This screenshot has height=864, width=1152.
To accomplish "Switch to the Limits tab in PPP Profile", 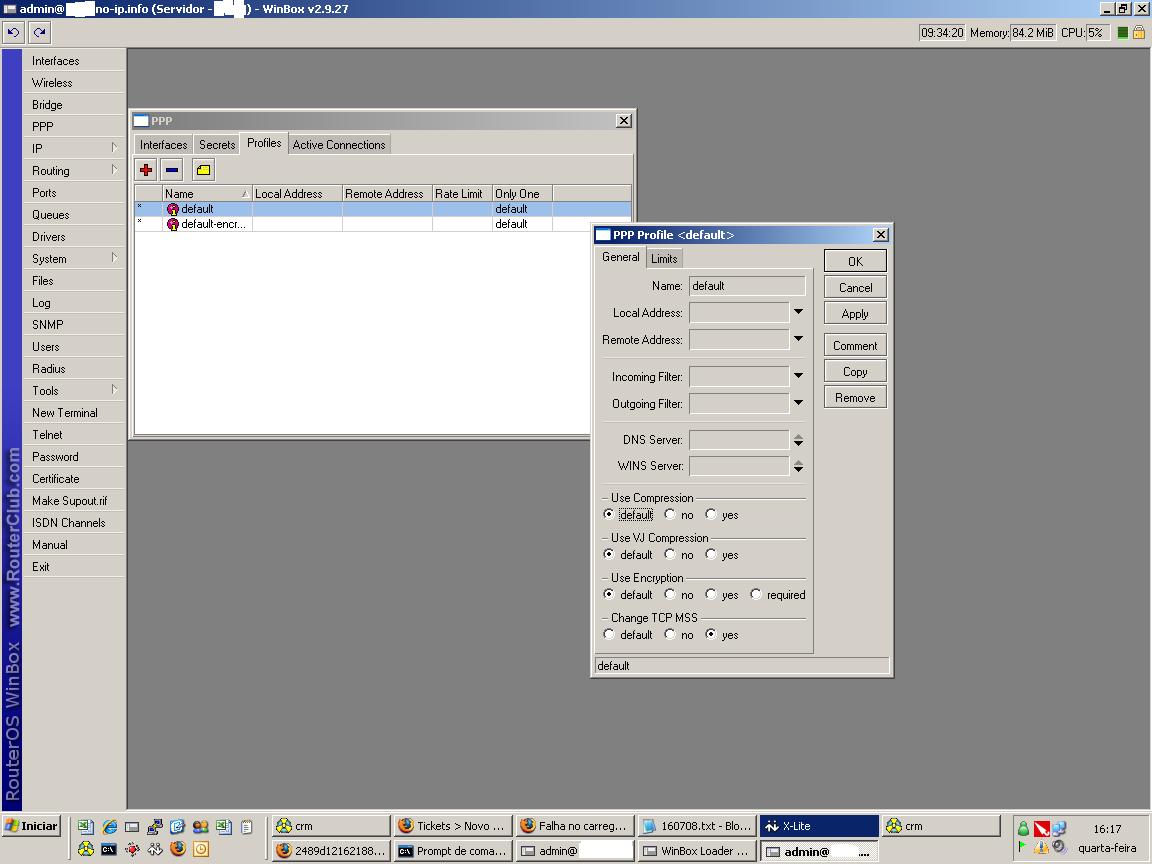I will pyautogui.click(x=664, y=259).
